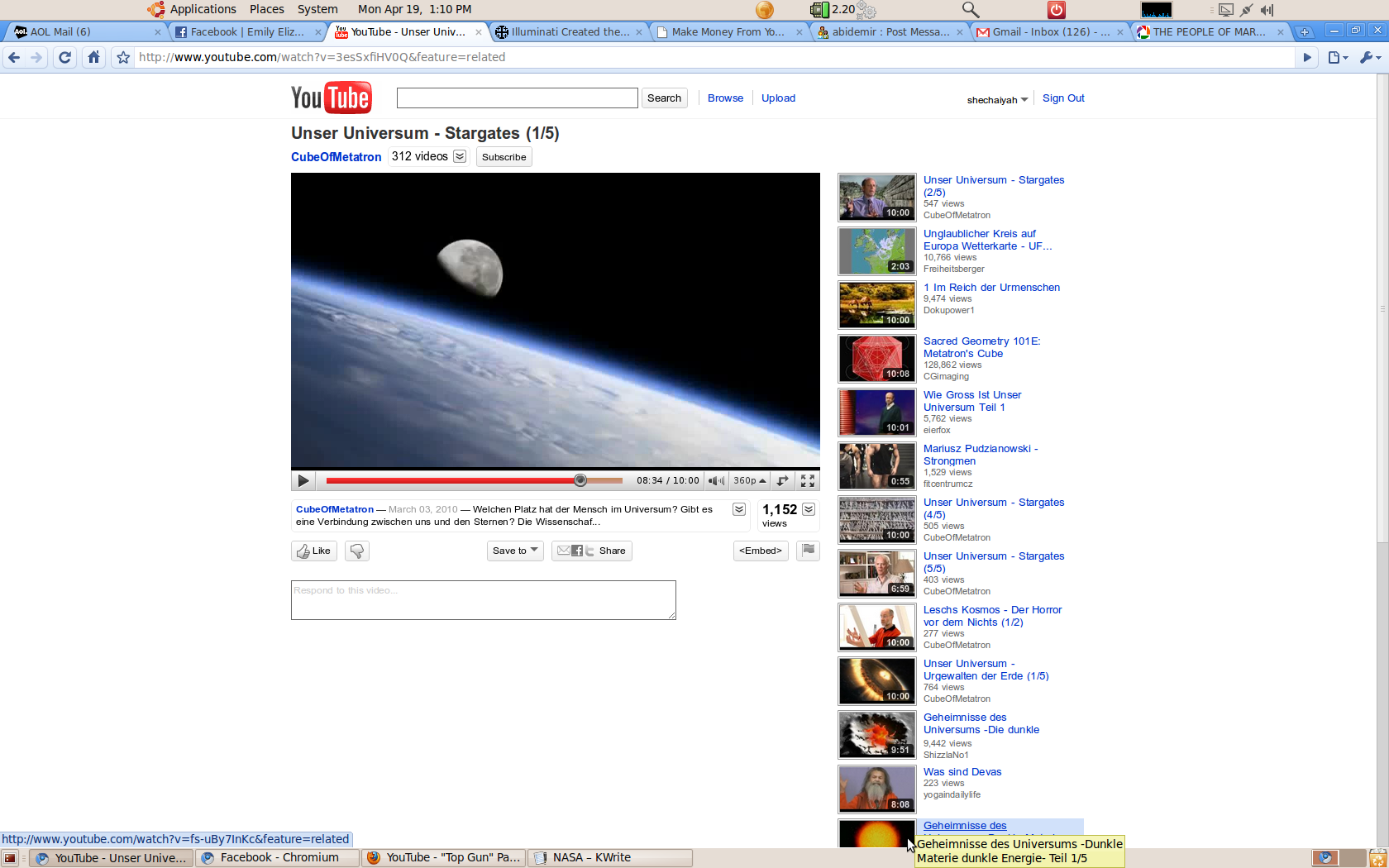Open Was sind Devas video thumbnail

[x=876, y=789]
